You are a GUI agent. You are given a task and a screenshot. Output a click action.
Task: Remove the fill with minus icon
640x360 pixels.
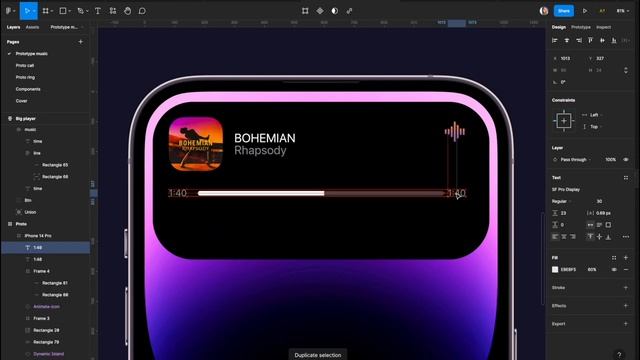tap(626, 269)
